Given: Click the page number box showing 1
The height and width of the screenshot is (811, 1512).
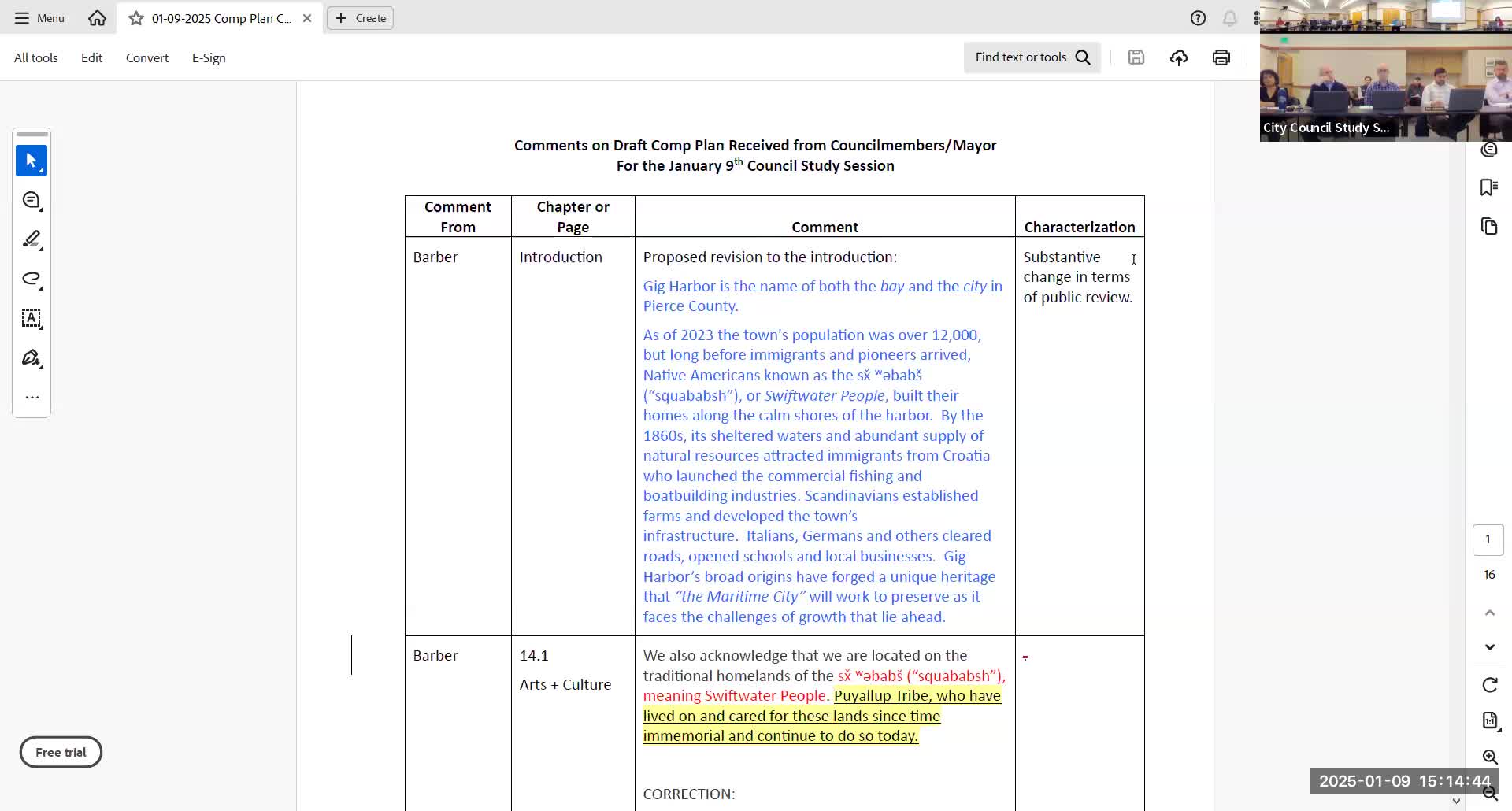Looking at the screenshot, I should pyautogui.click(x=1488, y=539).
